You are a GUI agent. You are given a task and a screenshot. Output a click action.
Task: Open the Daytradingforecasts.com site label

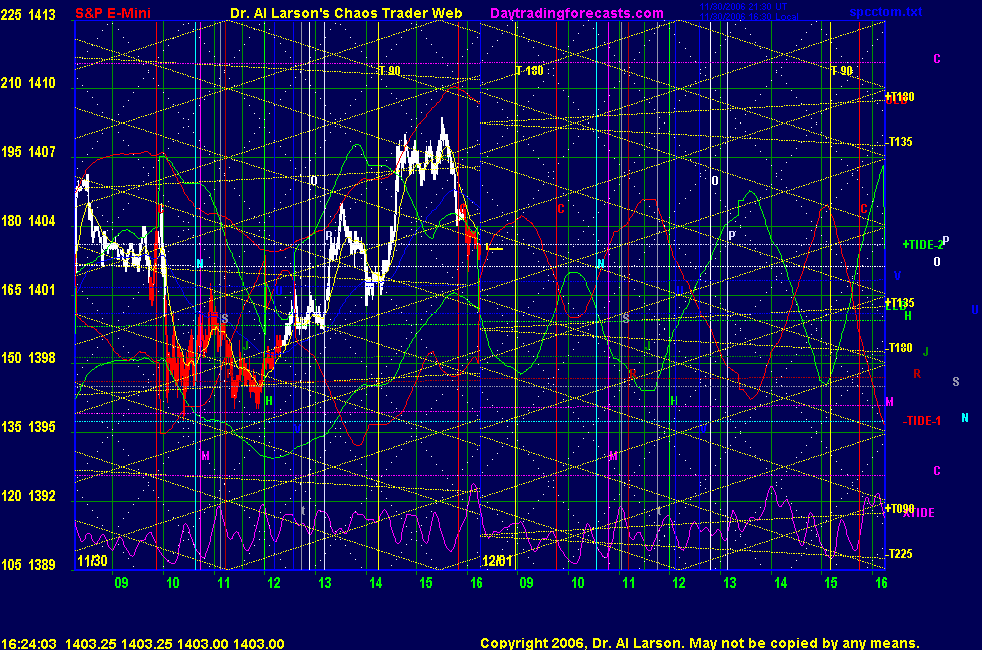click(577, 13)
